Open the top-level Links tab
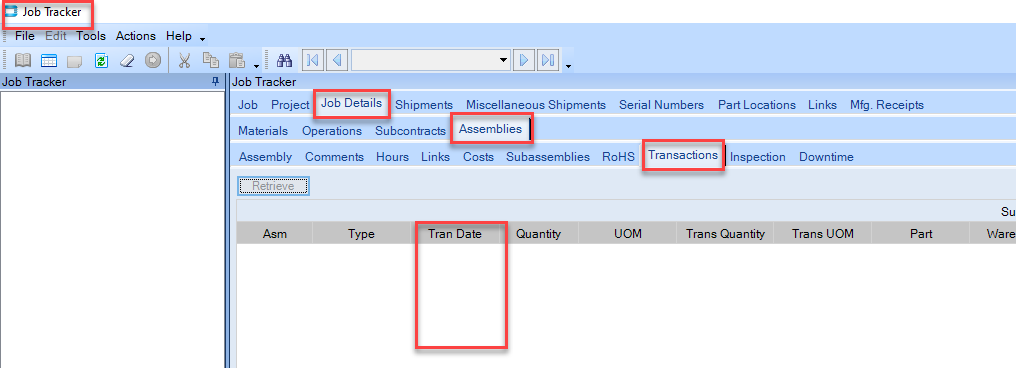The height and width of the screenshot is (368, 1016). 822,105
